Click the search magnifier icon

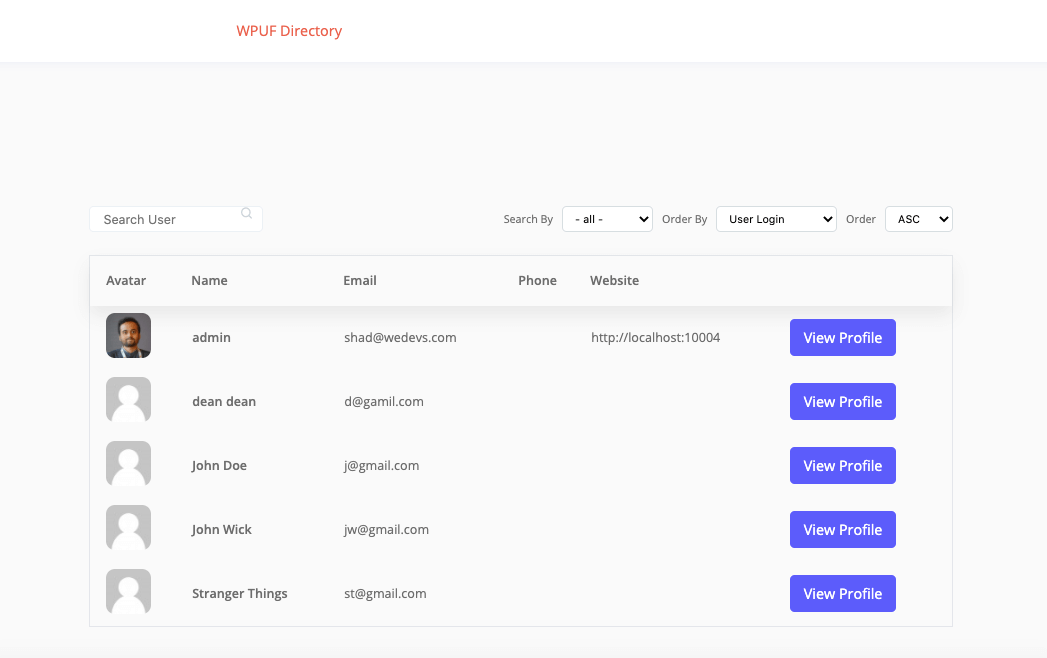pos(246,213)
